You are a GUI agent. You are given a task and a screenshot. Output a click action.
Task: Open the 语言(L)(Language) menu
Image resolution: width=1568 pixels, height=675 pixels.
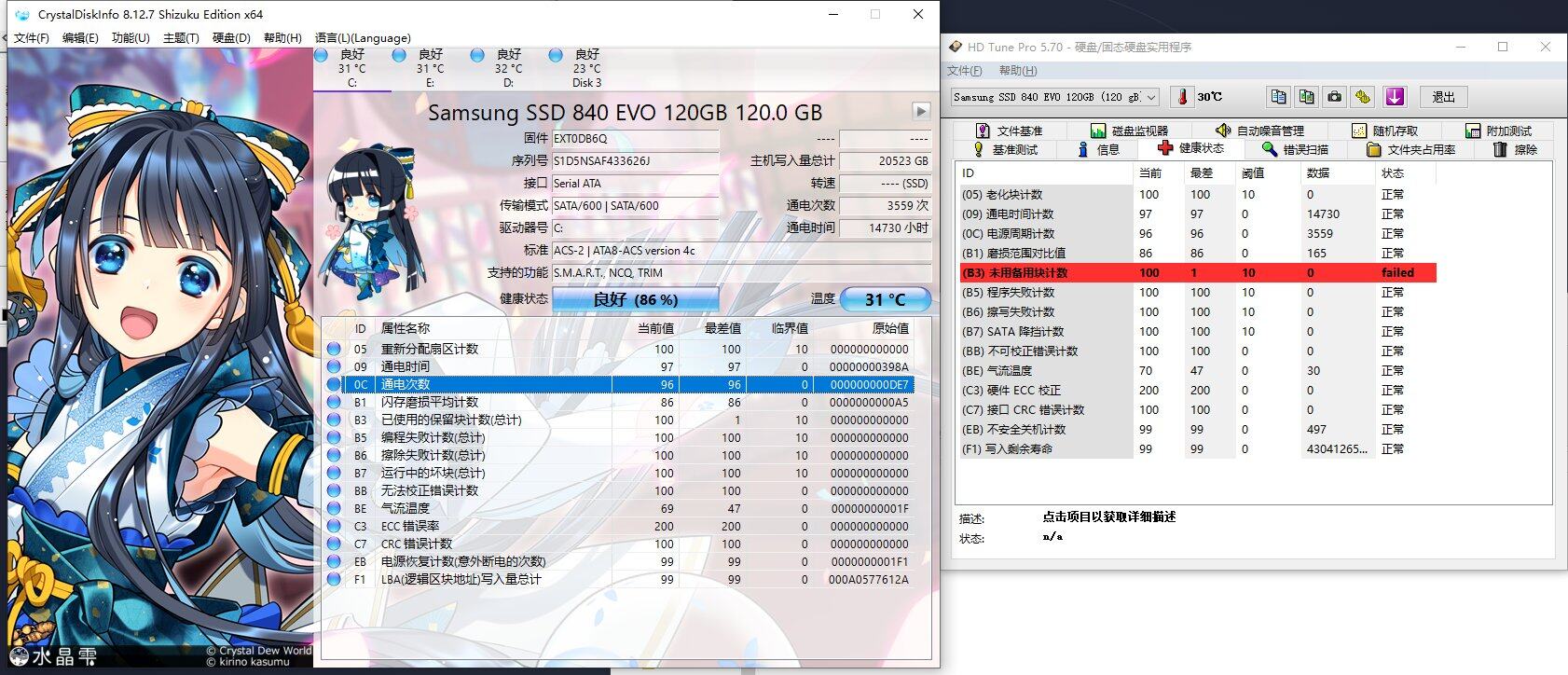click(x=363, y=38)
